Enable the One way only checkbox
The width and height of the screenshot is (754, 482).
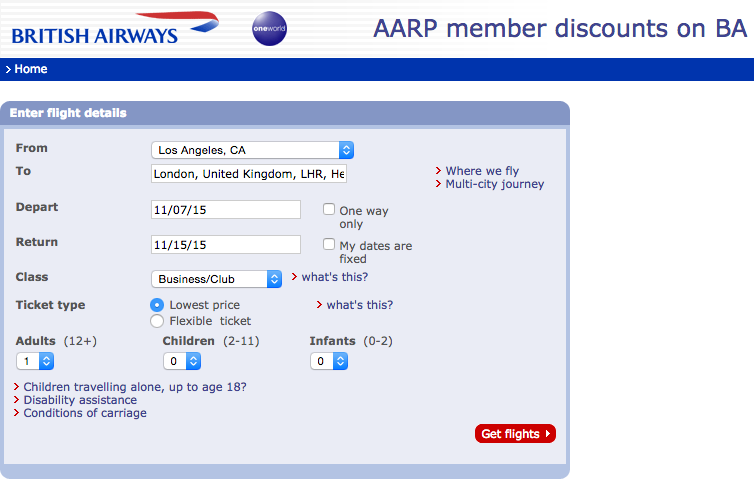tap(329, 210)
